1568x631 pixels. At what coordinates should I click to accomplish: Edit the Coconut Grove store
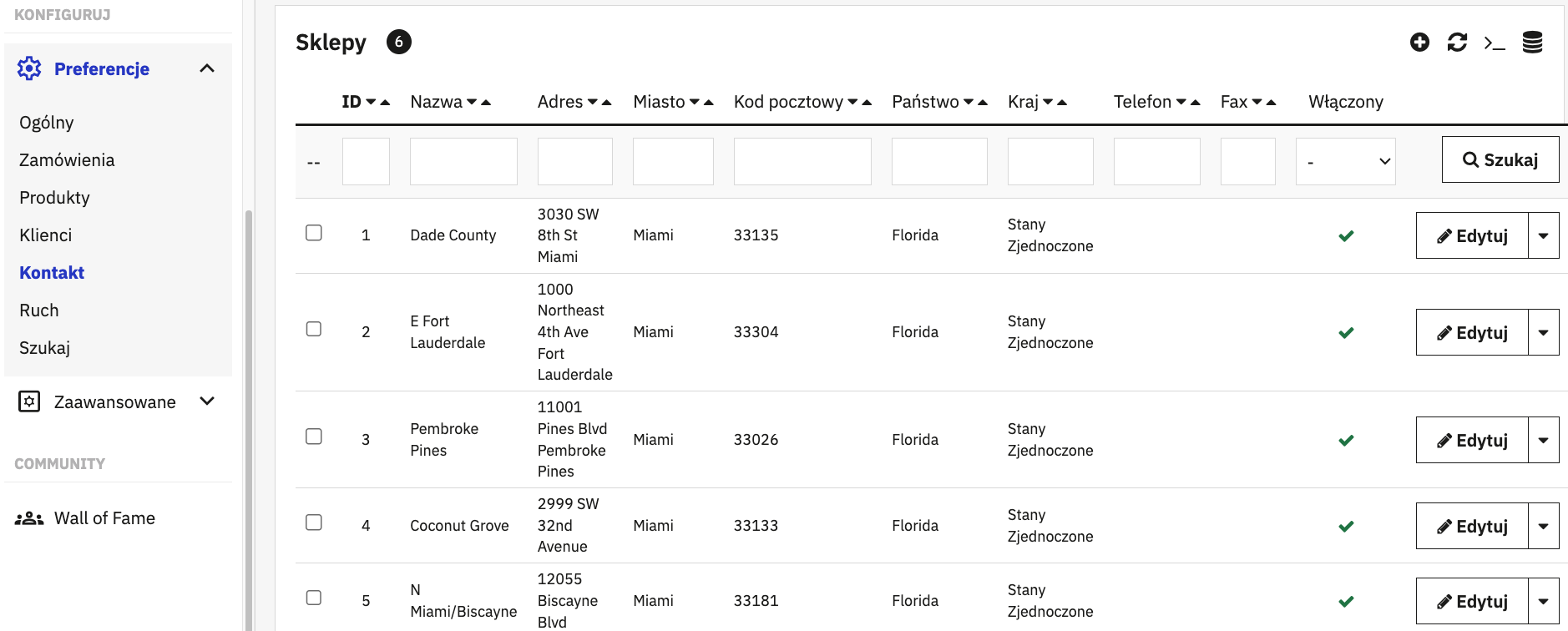(1472, 526)
